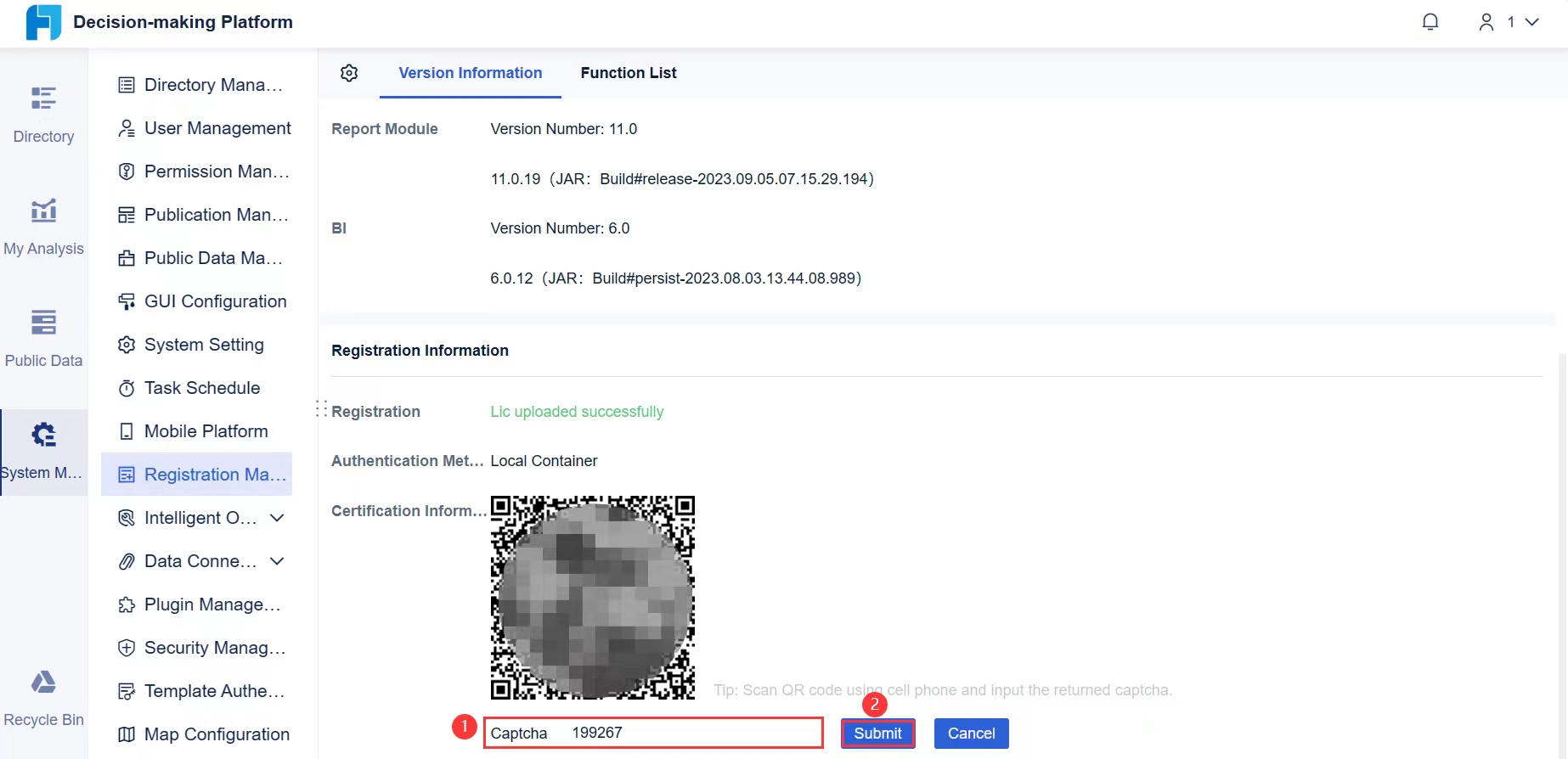
Task: Open Task Schedule in the menu
Action: [197, 388]
